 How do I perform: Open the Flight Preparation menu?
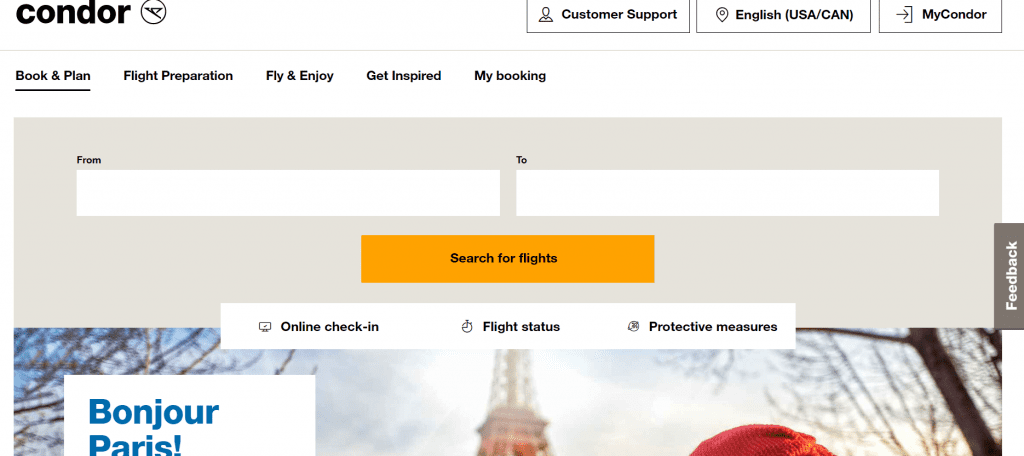pyautogui.click(x=178, y=76)
